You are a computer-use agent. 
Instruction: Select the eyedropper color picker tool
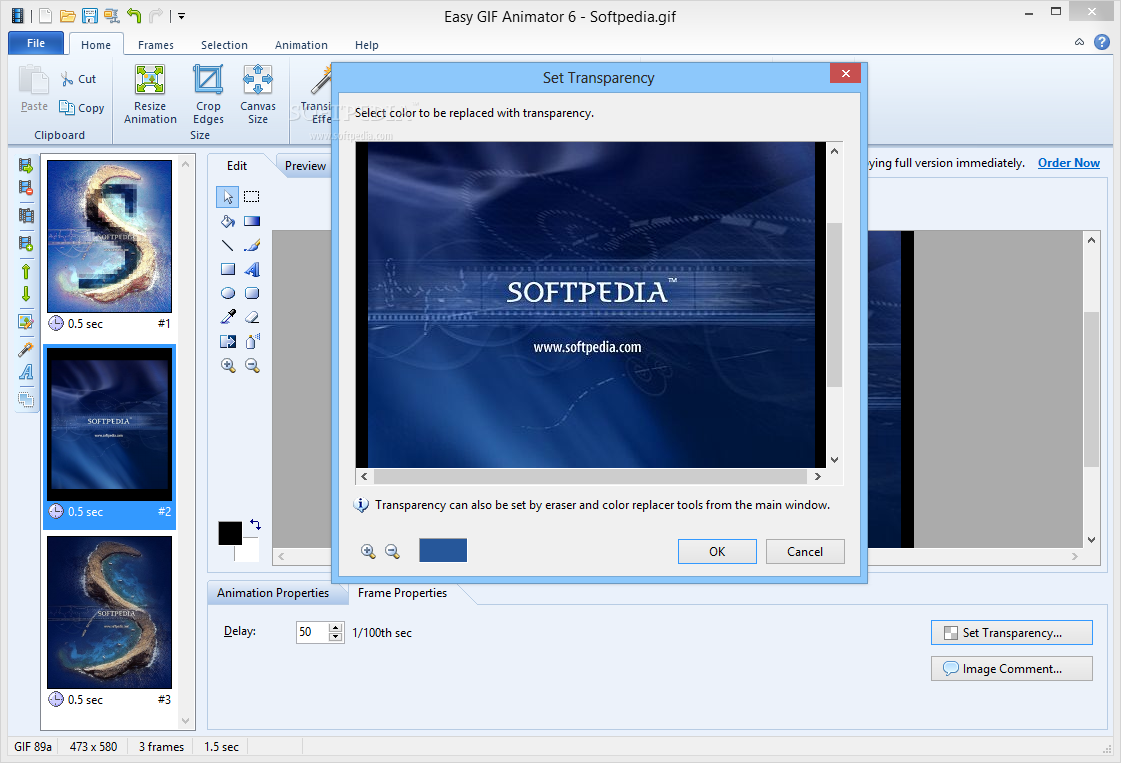[227, 317]
